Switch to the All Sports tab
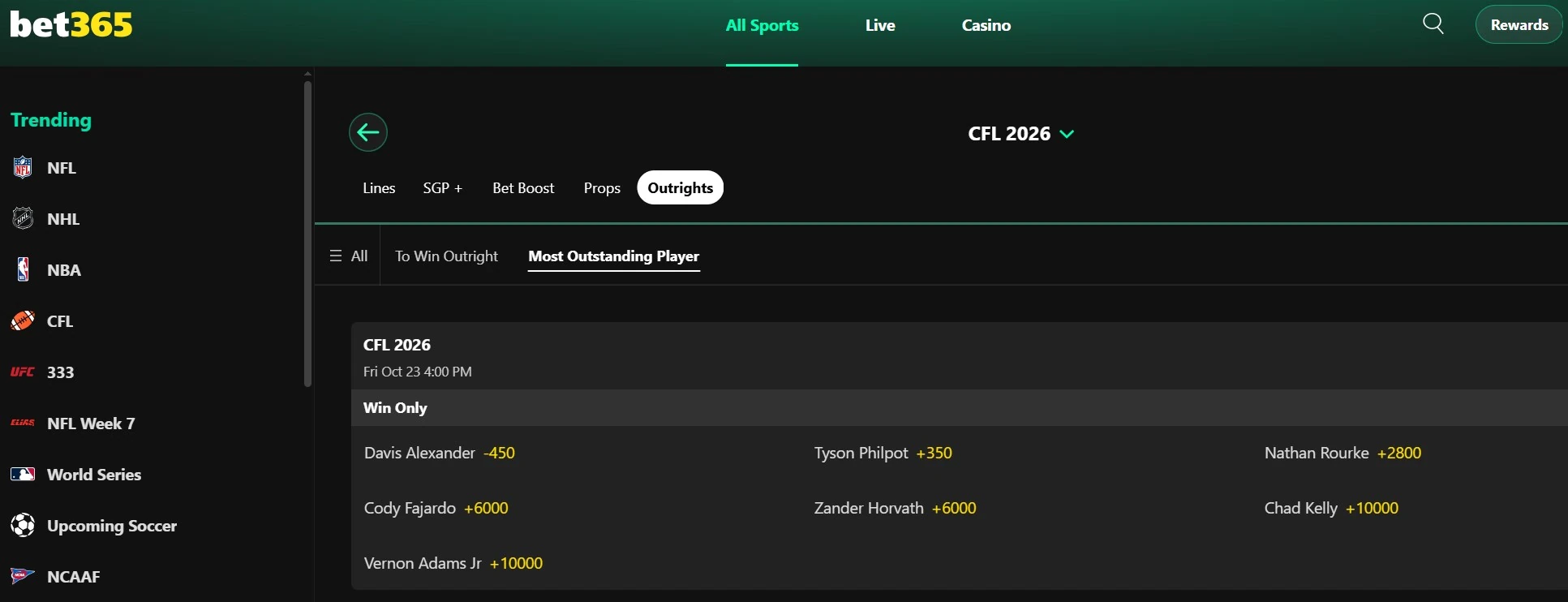Screen dimensions: 1568x602 (x=762, y=25)
